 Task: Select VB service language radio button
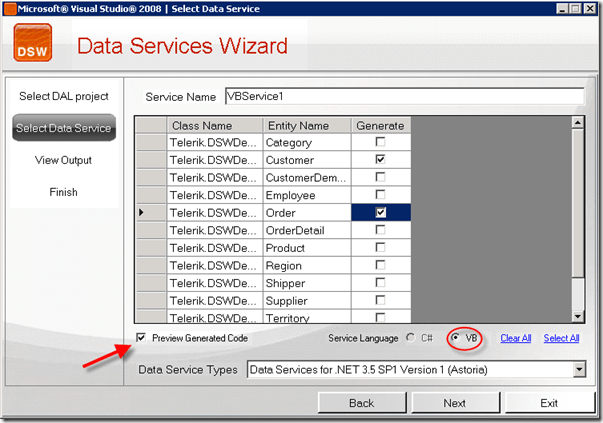coord(455,338)
